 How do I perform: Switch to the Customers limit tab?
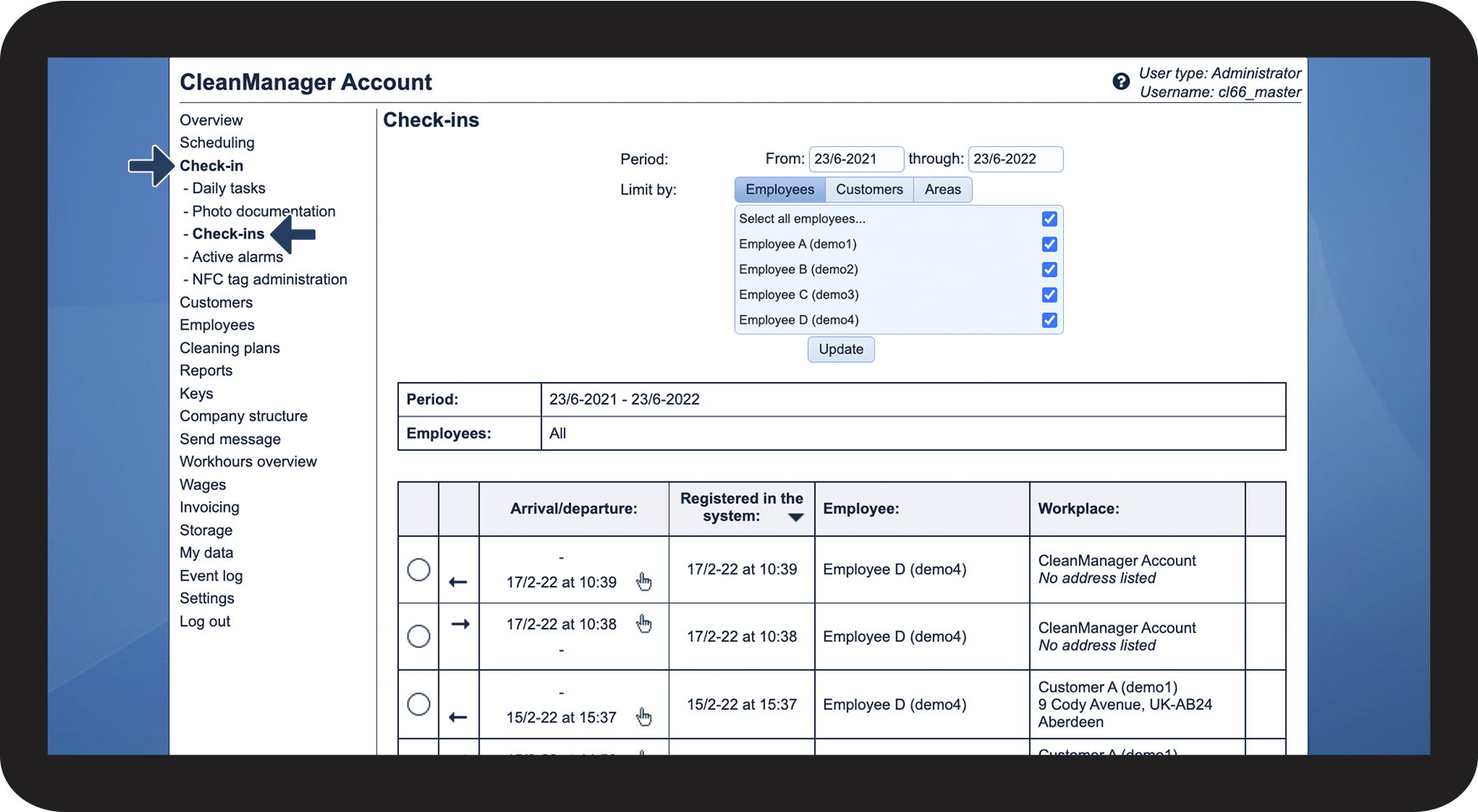coord(869,190)
